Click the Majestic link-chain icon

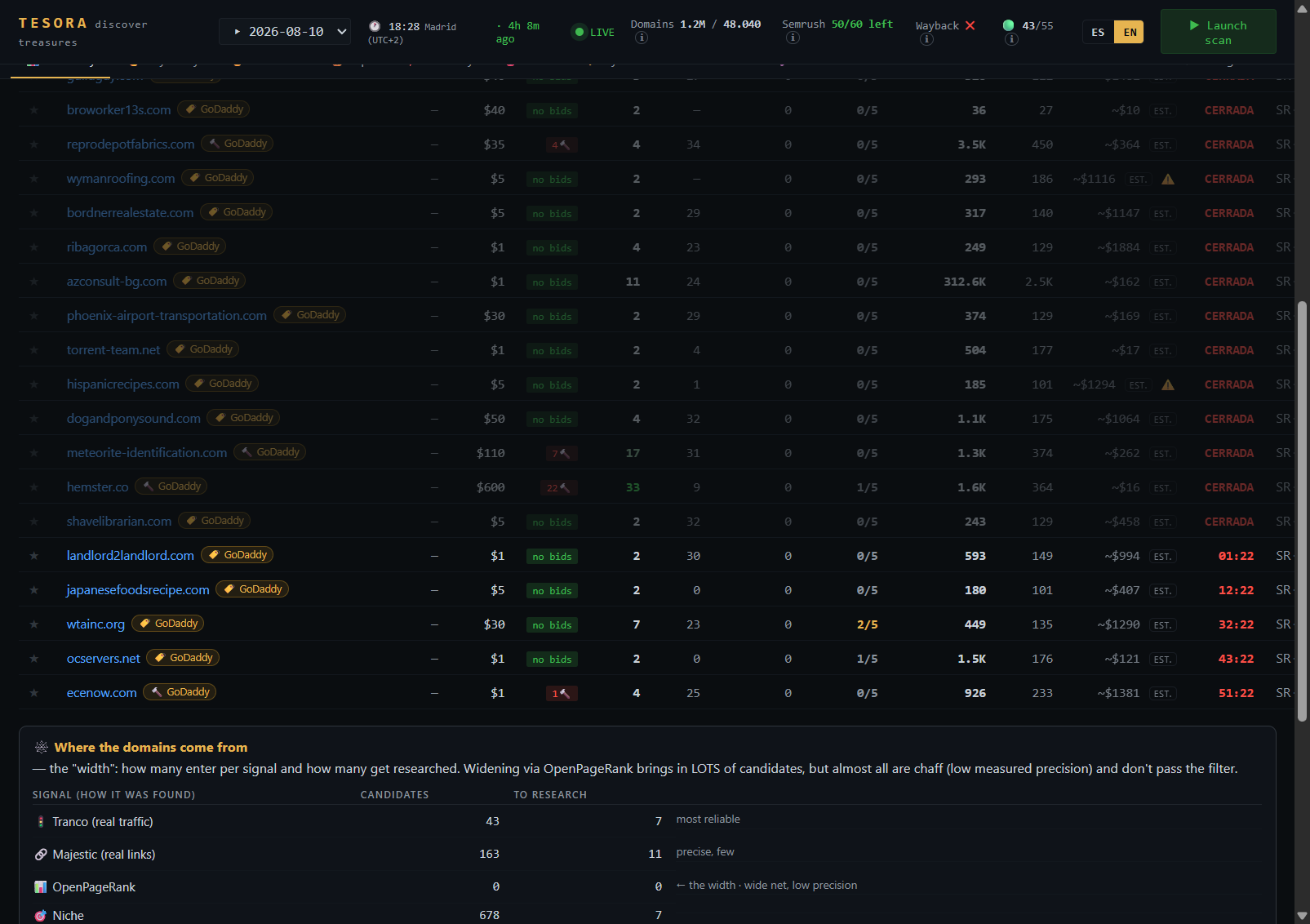(x=41, y=855)
